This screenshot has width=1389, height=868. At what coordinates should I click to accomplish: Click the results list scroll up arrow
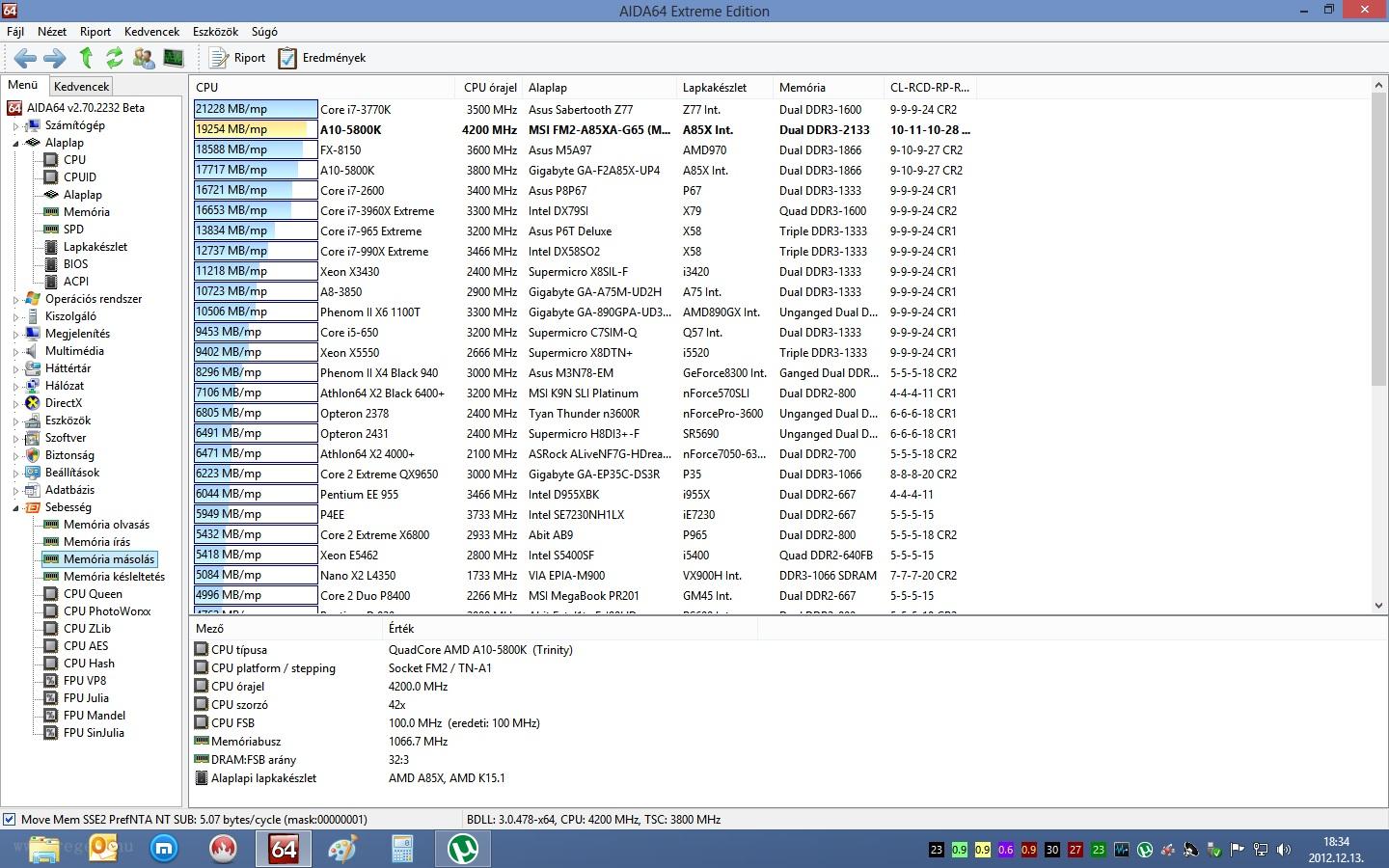[1378, 87]
